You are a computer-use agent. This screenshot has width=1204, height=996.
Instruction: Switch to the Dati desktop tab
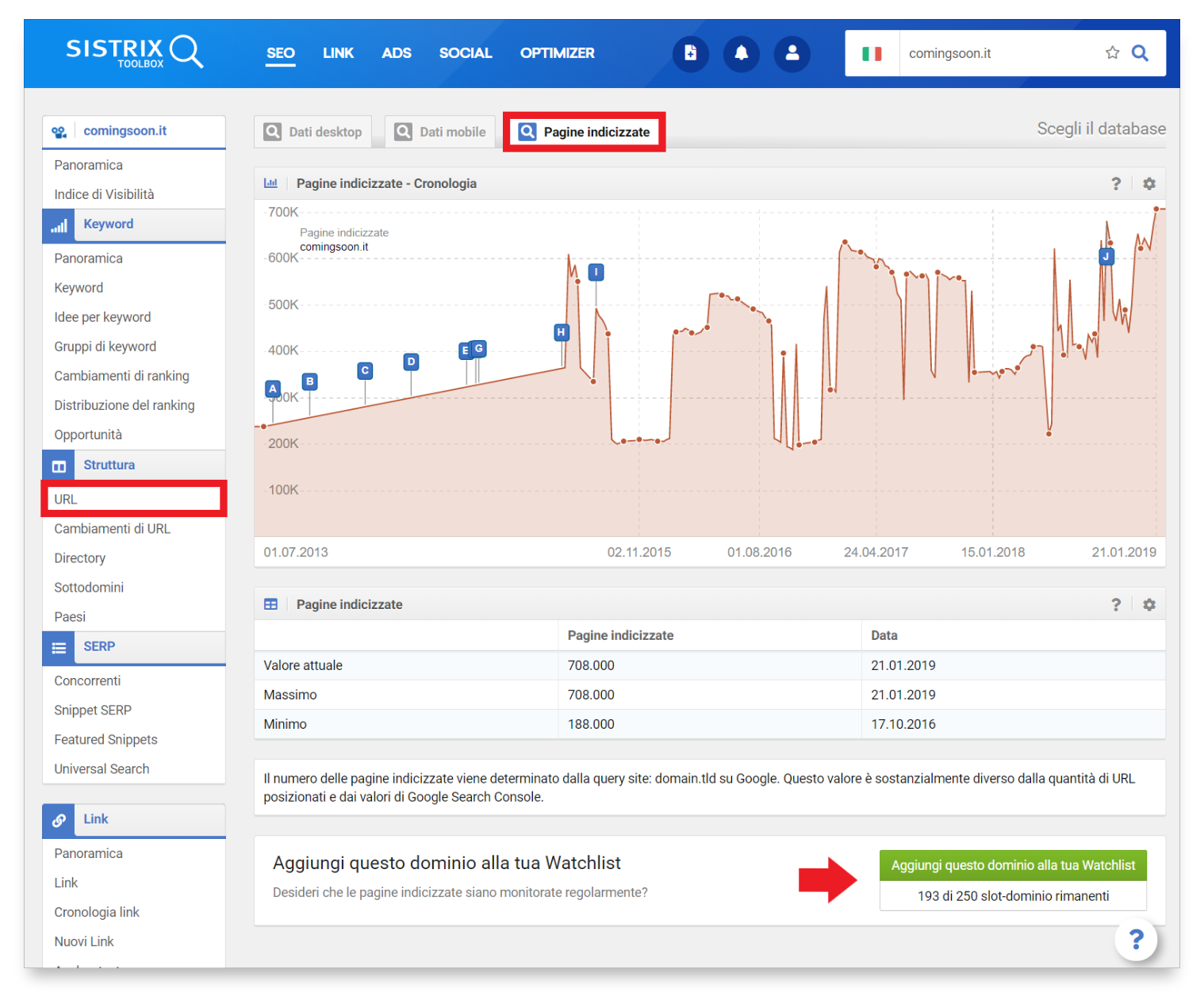pos(313,132)
